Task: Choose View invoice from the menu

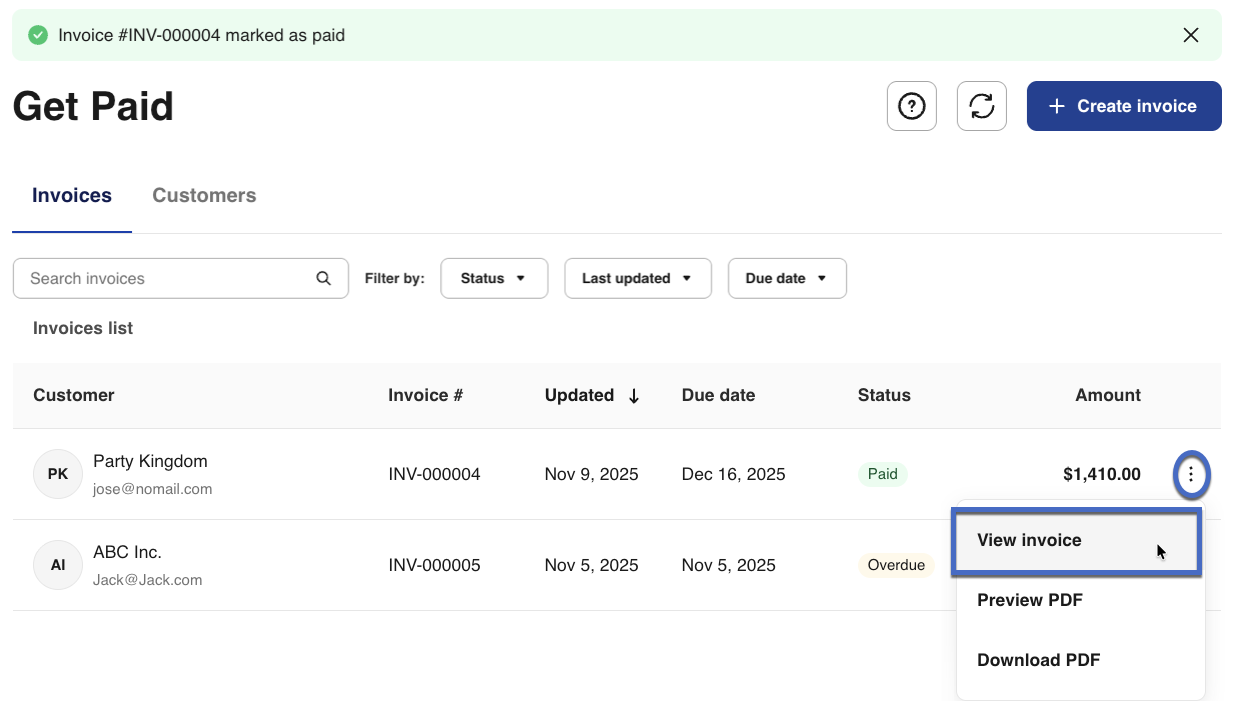Action: coord(1029,540)
